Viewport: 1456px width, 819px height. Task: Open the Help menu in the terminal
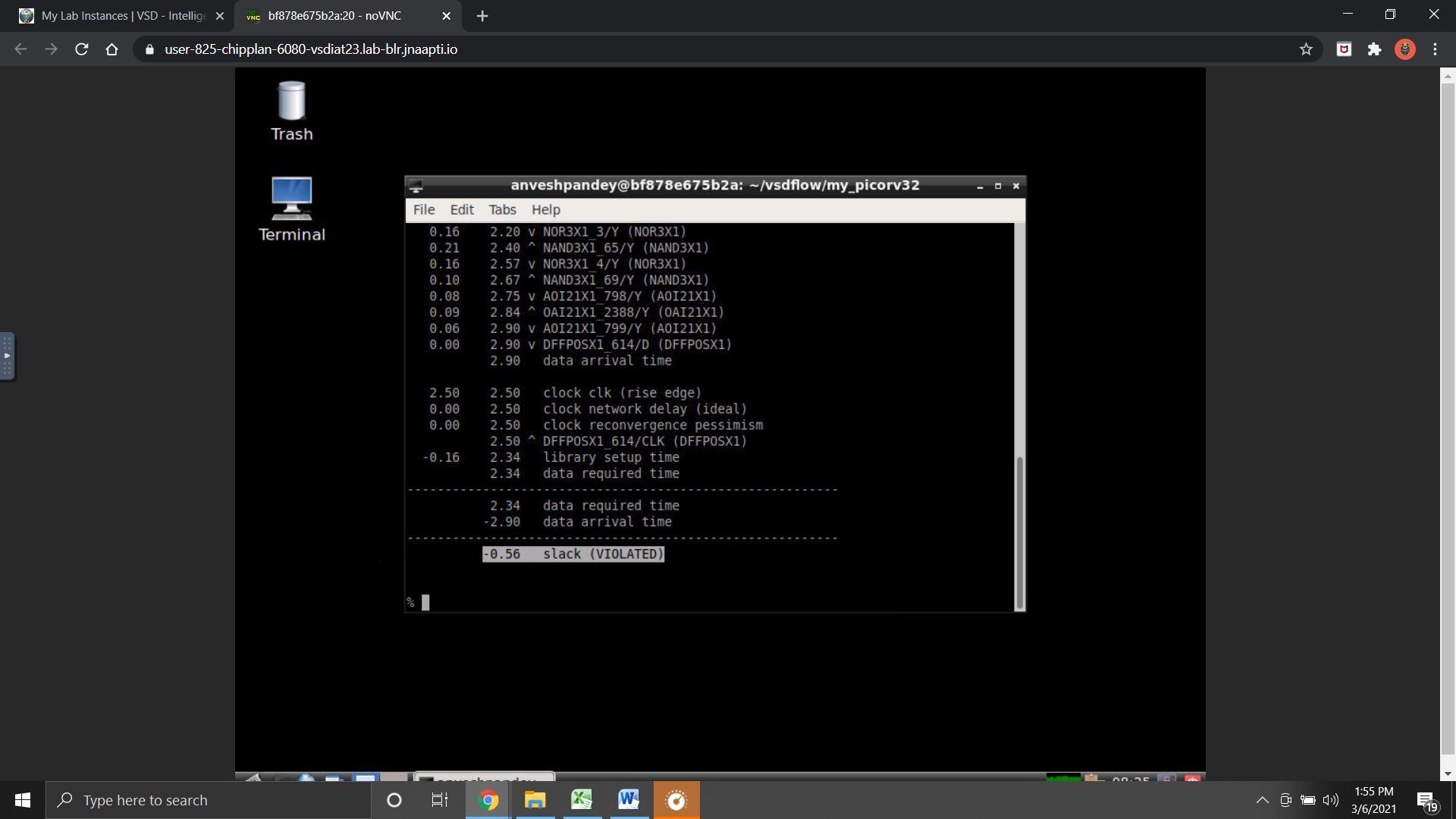click(545, 210)
